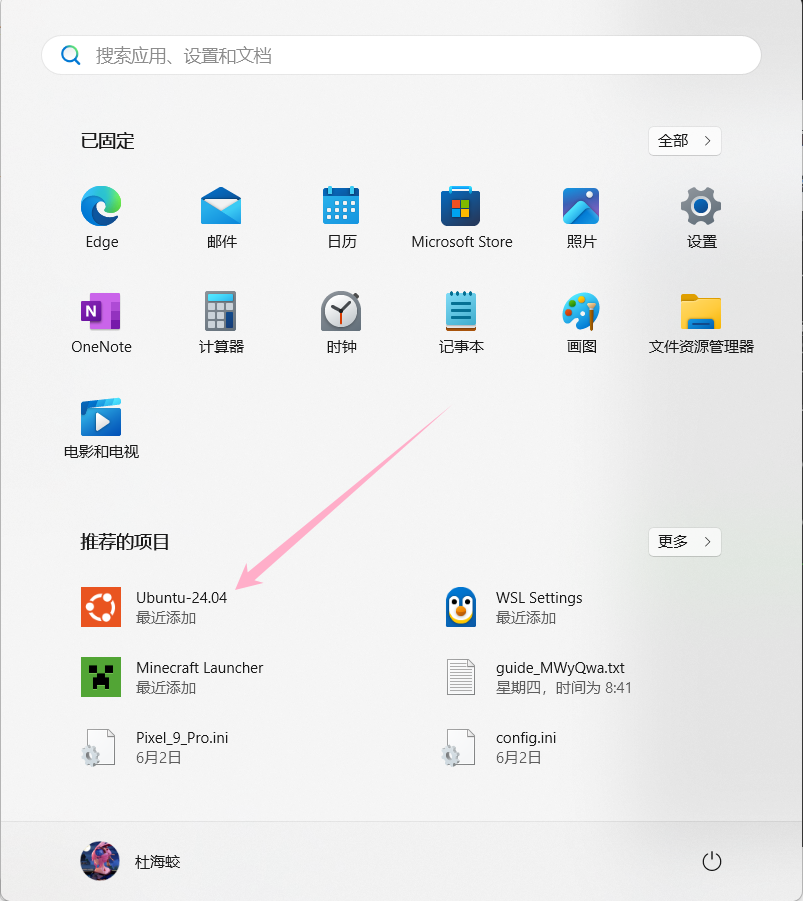Viewport: 803px width, 901px height.
Task: Launch OneNote from pinned apps
Action: (101, 311)
